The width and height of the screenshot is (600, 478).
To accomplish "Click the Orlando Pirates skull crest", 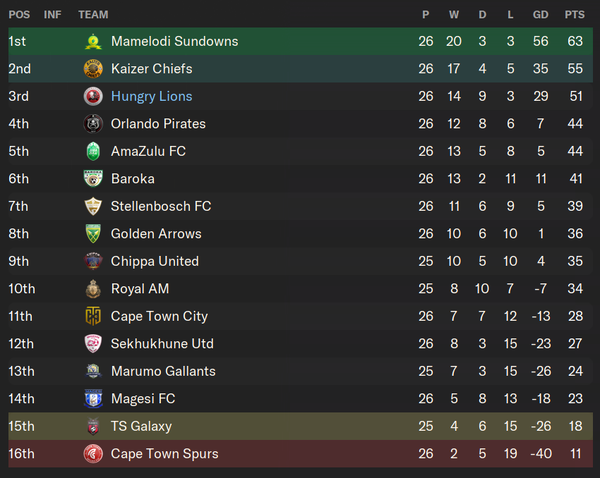I will [93, 124].
